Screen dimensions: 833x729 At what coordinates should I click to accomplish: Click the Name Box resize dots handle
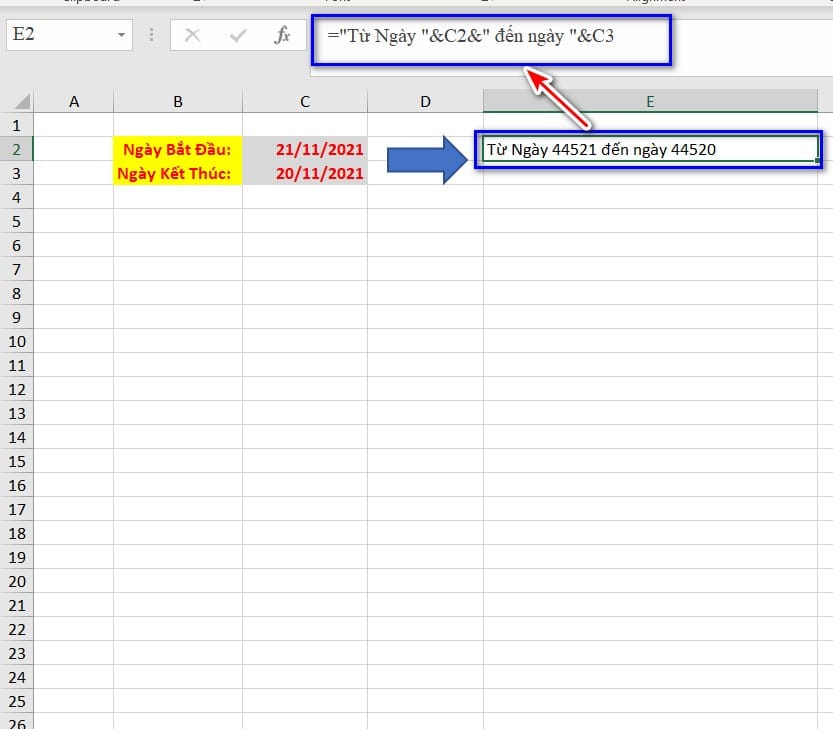[x=152, y=35]
